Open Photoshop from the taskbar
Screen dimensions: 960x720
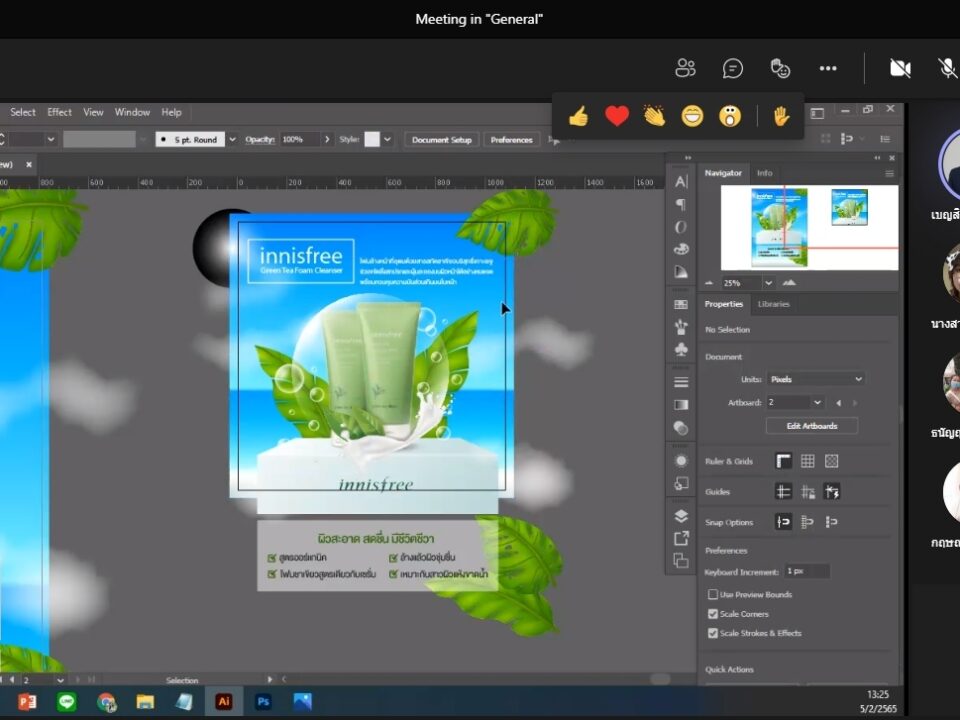(263, 701)
